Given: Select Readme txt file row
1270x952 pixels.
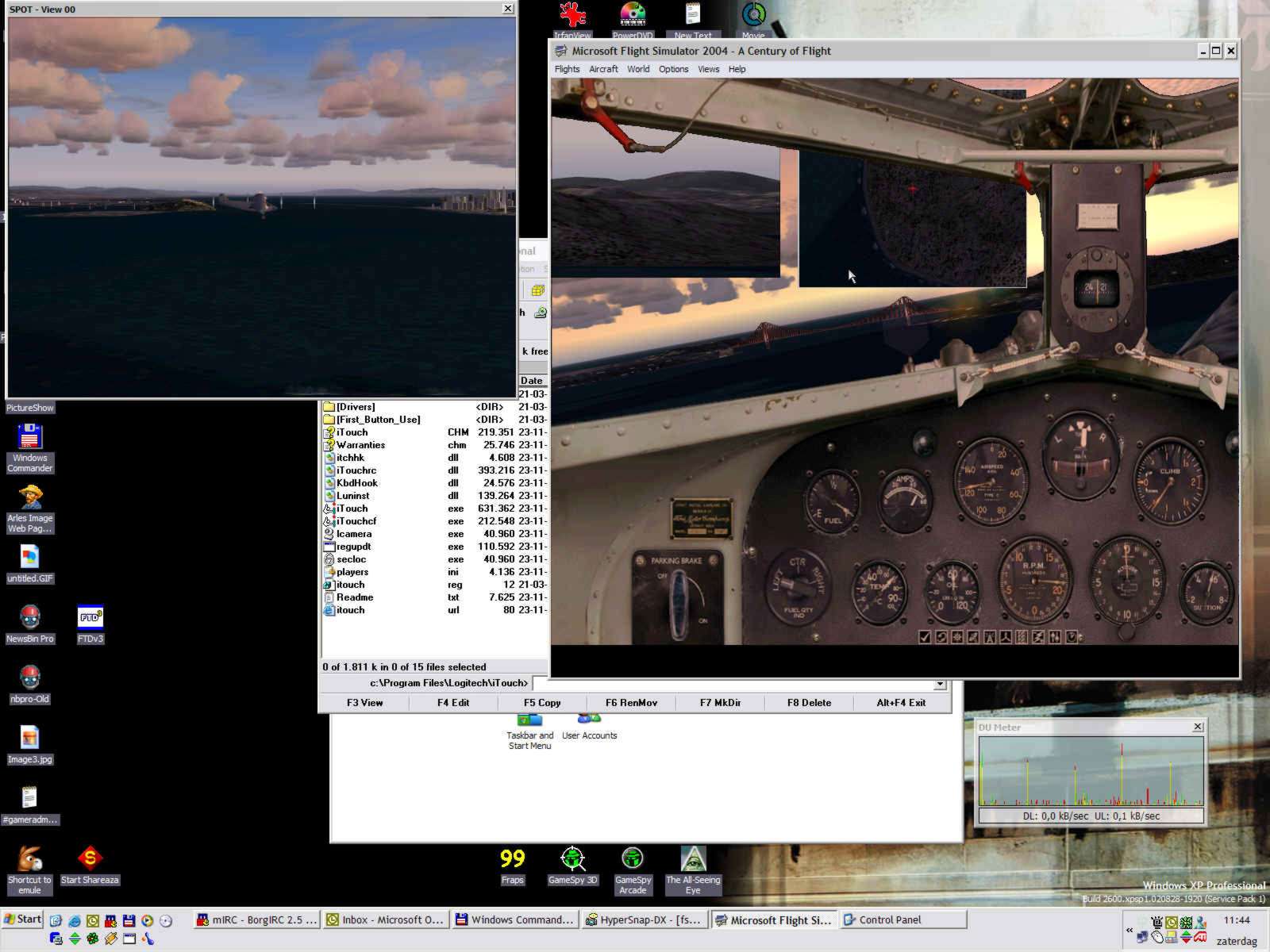Looking at the screenshot, I should pyautogui.click(x=434, y=597).
